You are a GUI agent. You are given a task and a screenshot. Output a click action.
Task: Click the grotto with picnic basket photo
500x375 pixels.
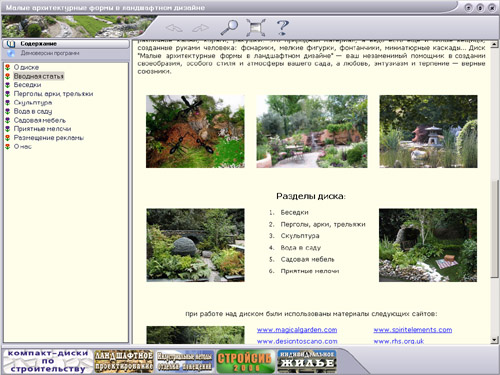428,245
